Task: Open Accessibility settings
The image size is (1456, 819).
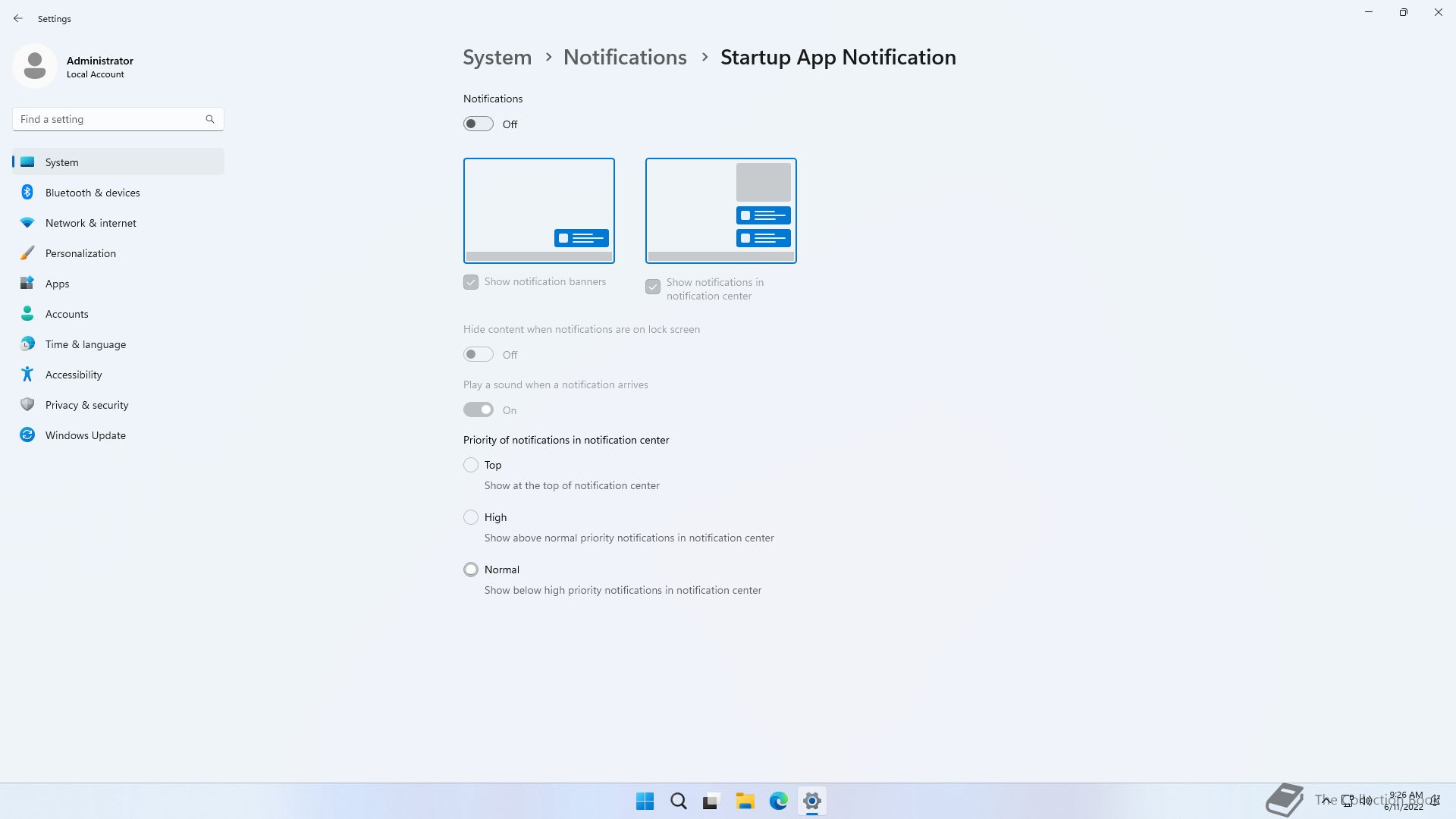Action: [73, 375]
